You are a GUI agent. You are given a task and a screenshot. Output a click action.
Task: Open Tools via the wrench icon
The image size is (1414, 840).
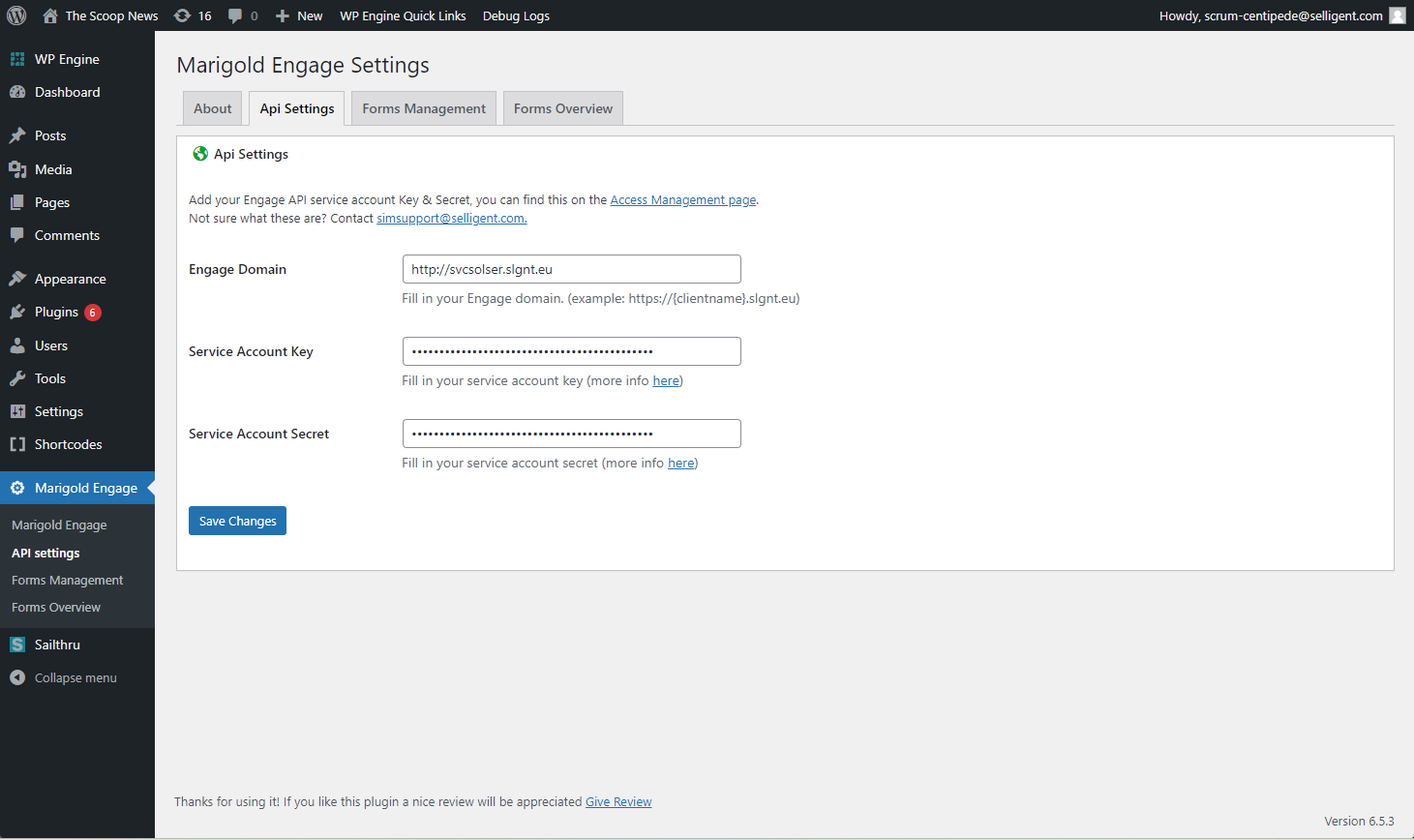tap(17, 378)
